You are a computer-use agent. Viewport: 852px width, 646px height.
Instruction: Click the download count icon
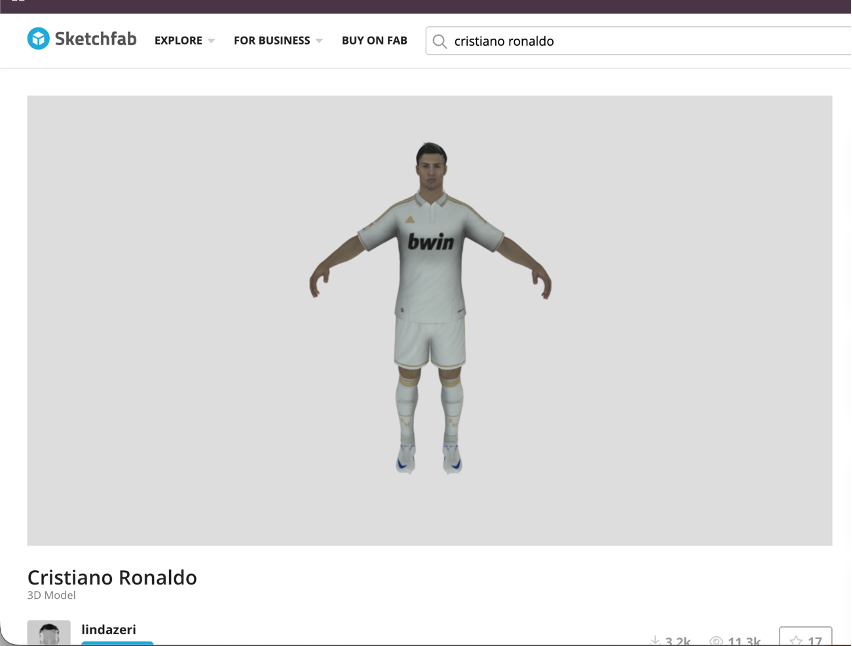point(655,641)
